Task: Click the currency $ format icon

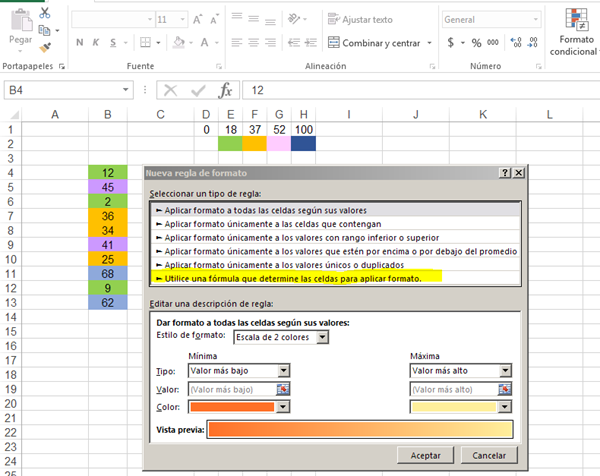Action: (451, 42)
